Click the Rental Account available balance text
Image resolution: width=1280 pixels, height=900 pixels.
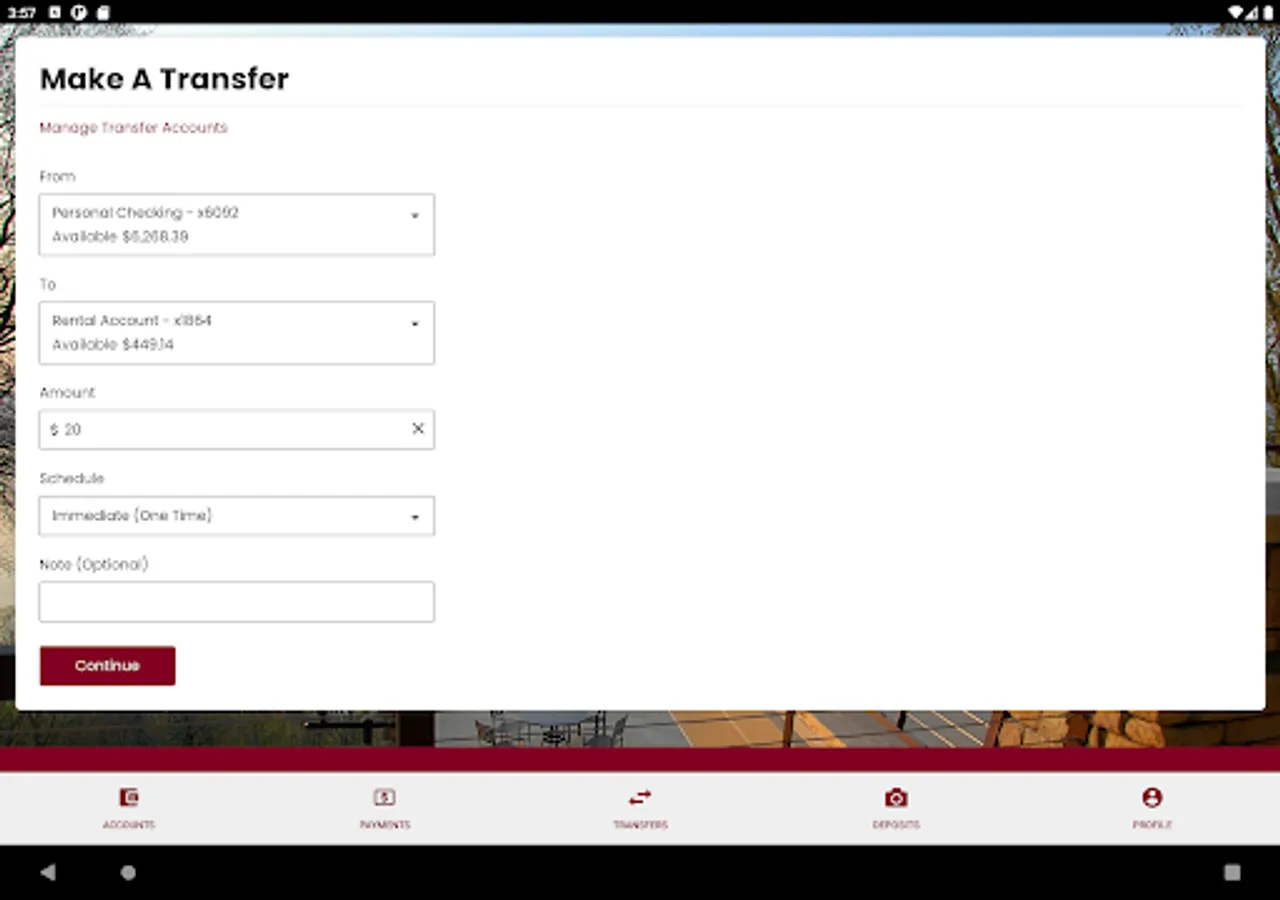click(113, 345)
